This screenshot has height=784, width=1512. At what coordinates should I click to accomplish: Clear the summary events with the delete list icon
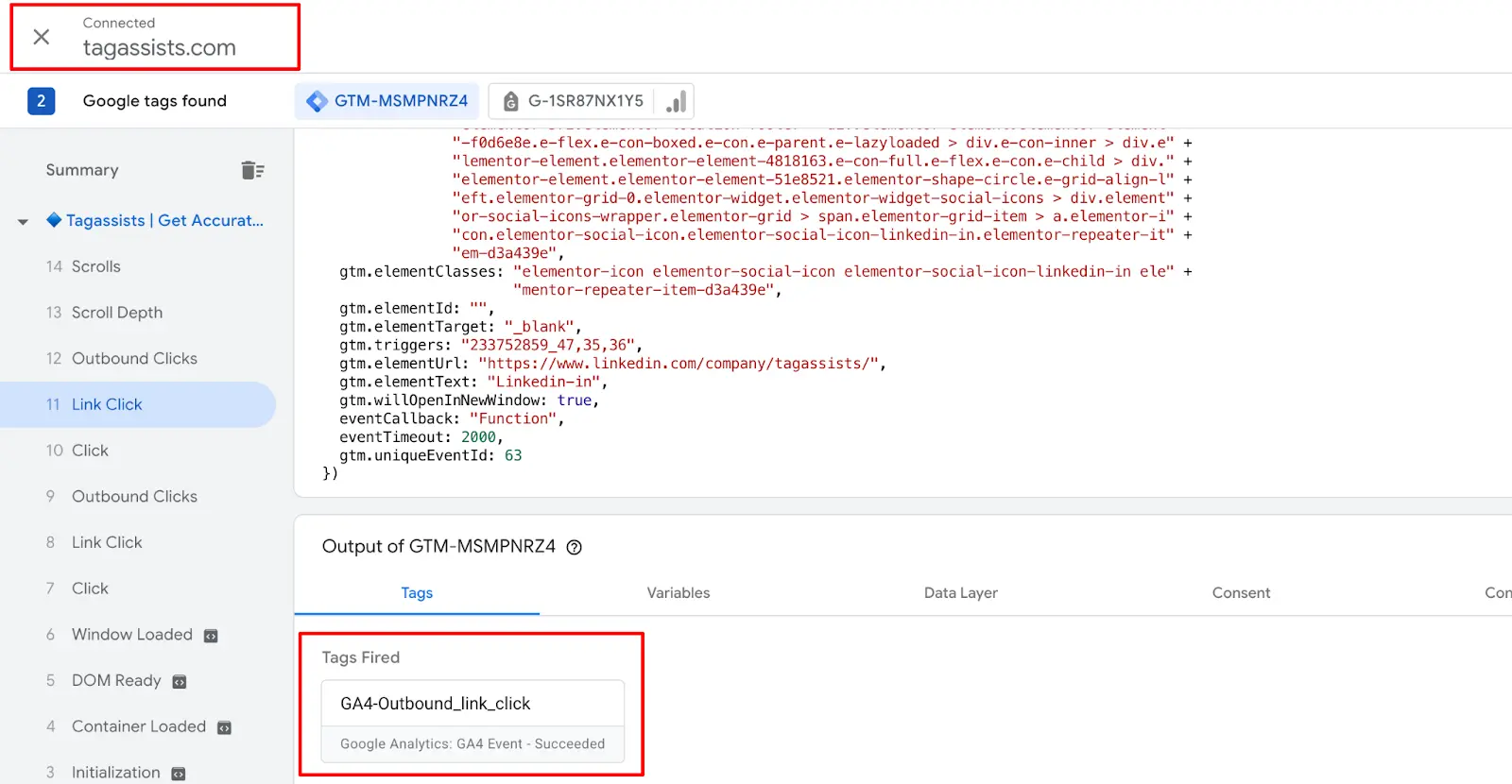coord(252,170)
